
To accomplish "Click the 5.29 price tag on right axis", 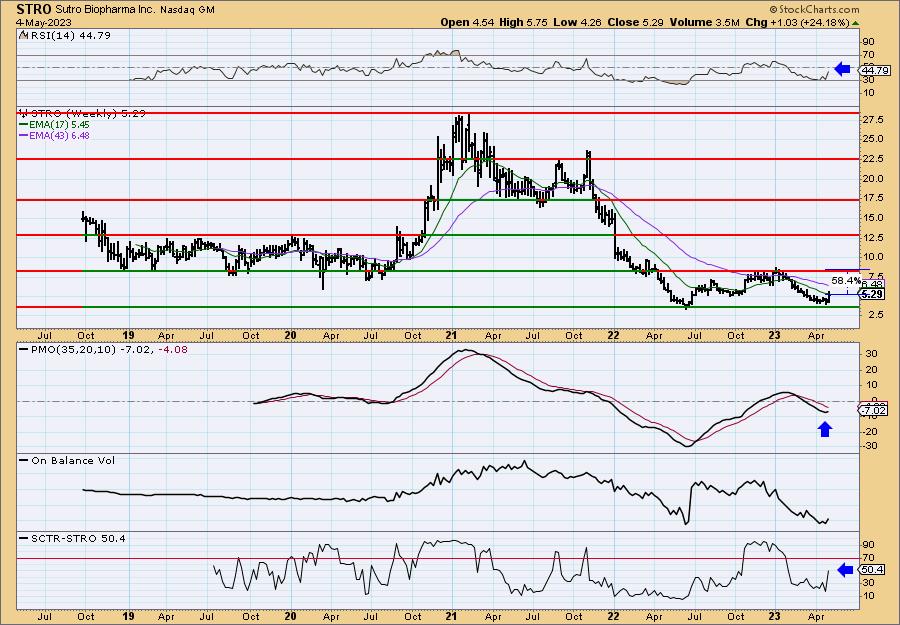I will (x=873, y=294).
